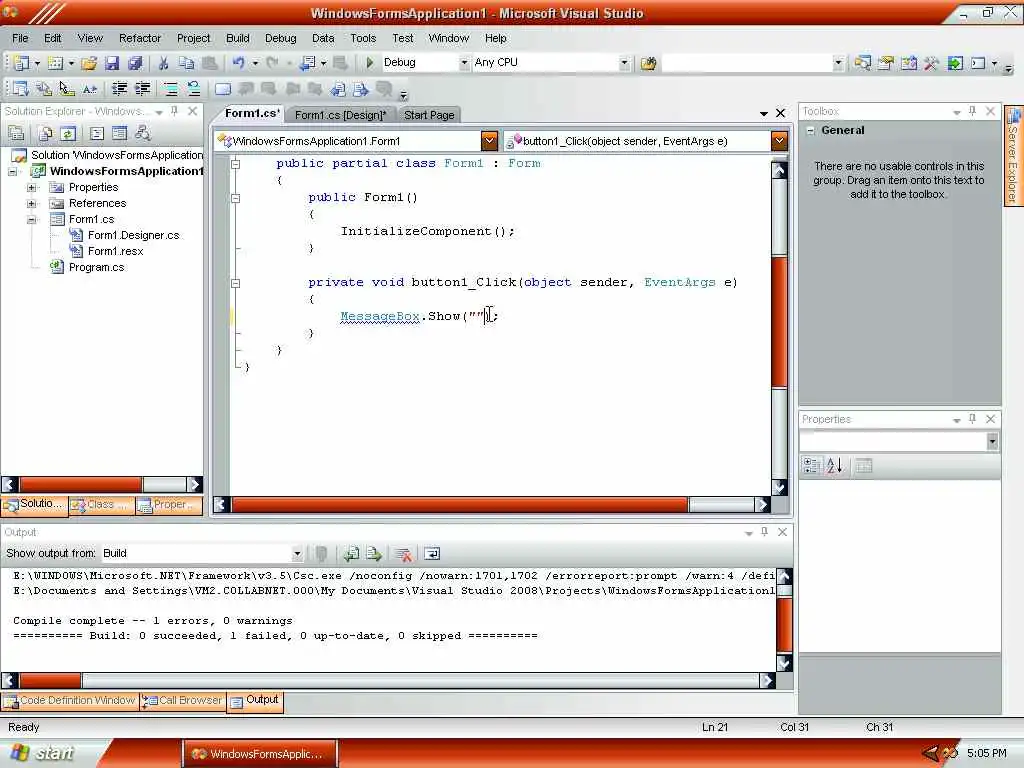Screen dimensions: 1024x768
Task: Click Decrease Line Indent icon
Action: 120,89
